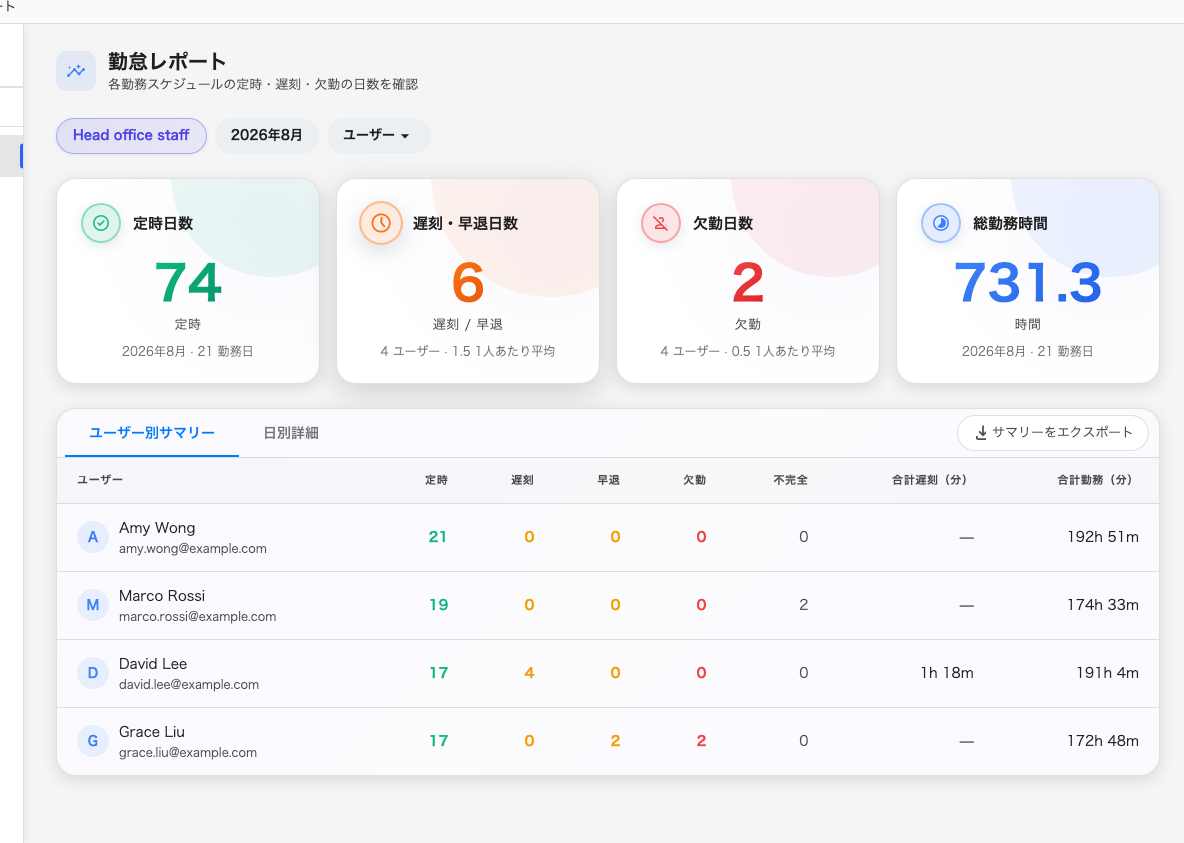The height and width of the screenshot is (843, 1184).
Task: Click Grace Liu's red absence count 2
Action: click(701, 741)
